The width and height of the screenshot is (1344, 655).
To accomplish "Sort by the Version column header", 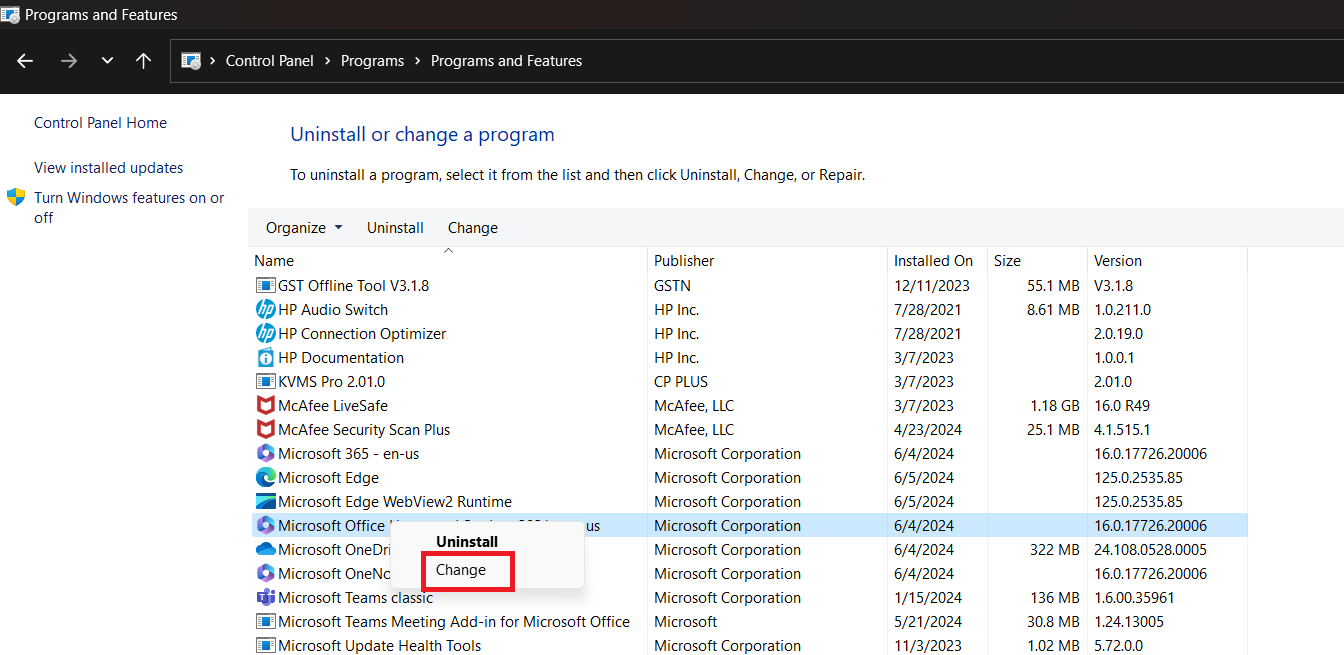I will pos(1167,261).
